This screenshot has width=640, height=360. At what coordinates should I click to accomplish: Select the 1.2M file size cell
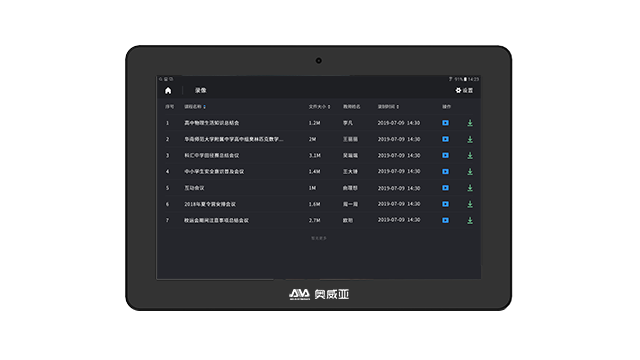(x=314, y=123)
